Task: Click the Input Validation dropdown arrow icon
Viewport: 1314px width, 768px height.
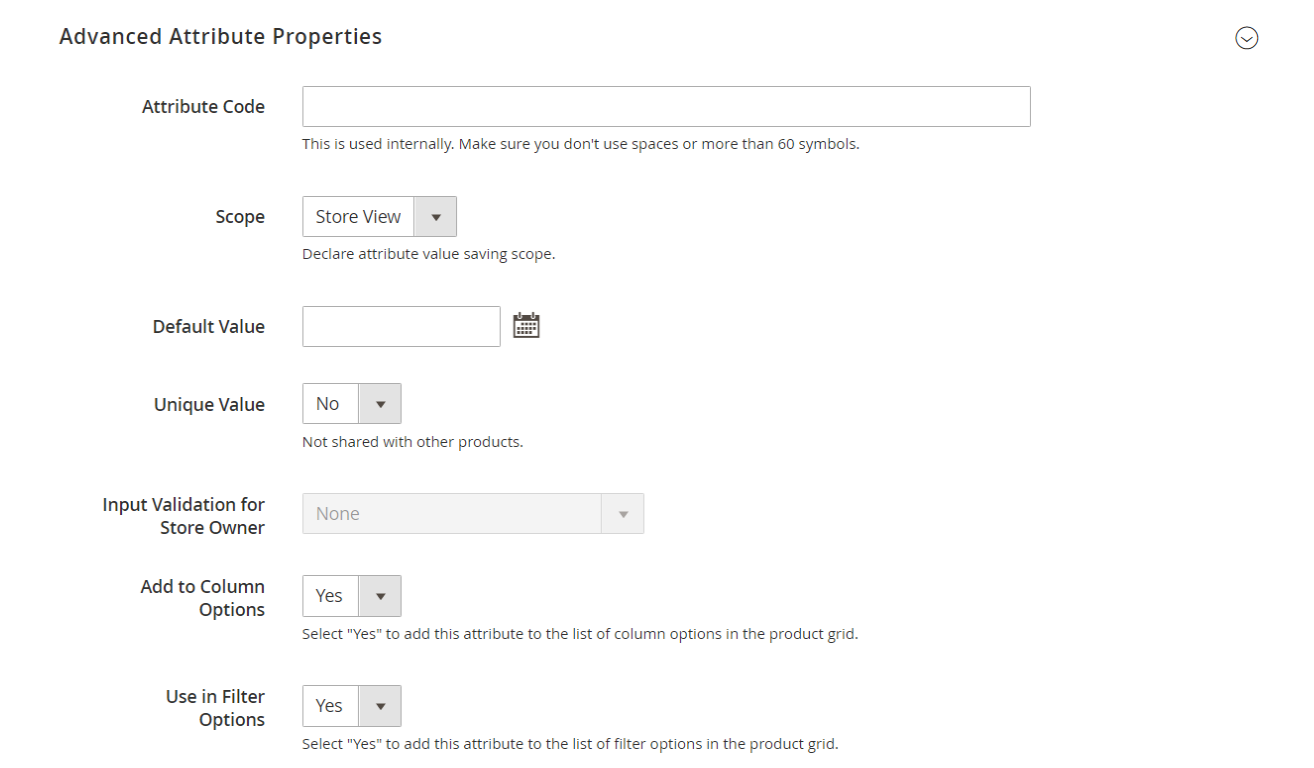Action: pyautogui.click(x=623, y=513)
